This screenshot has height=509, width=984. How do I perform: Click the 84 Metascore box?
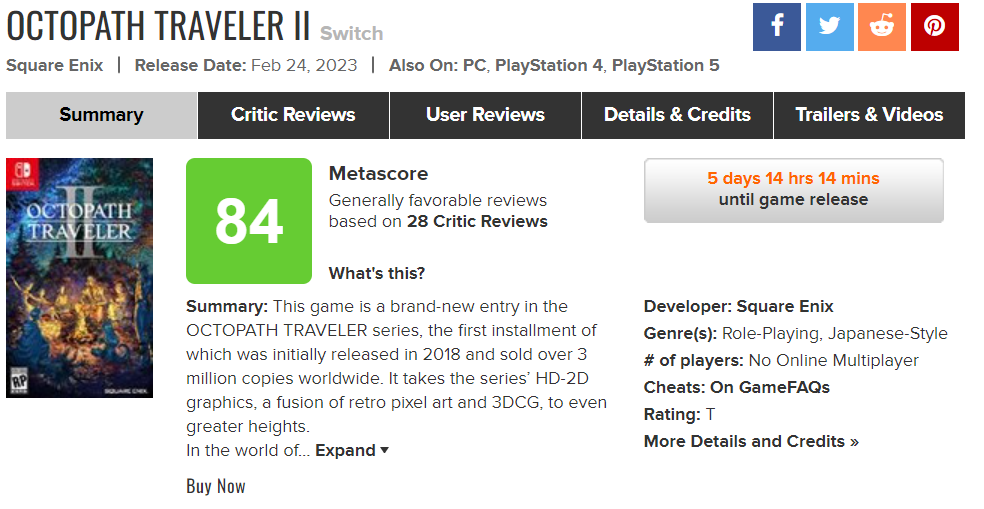[x=249, y=221]
